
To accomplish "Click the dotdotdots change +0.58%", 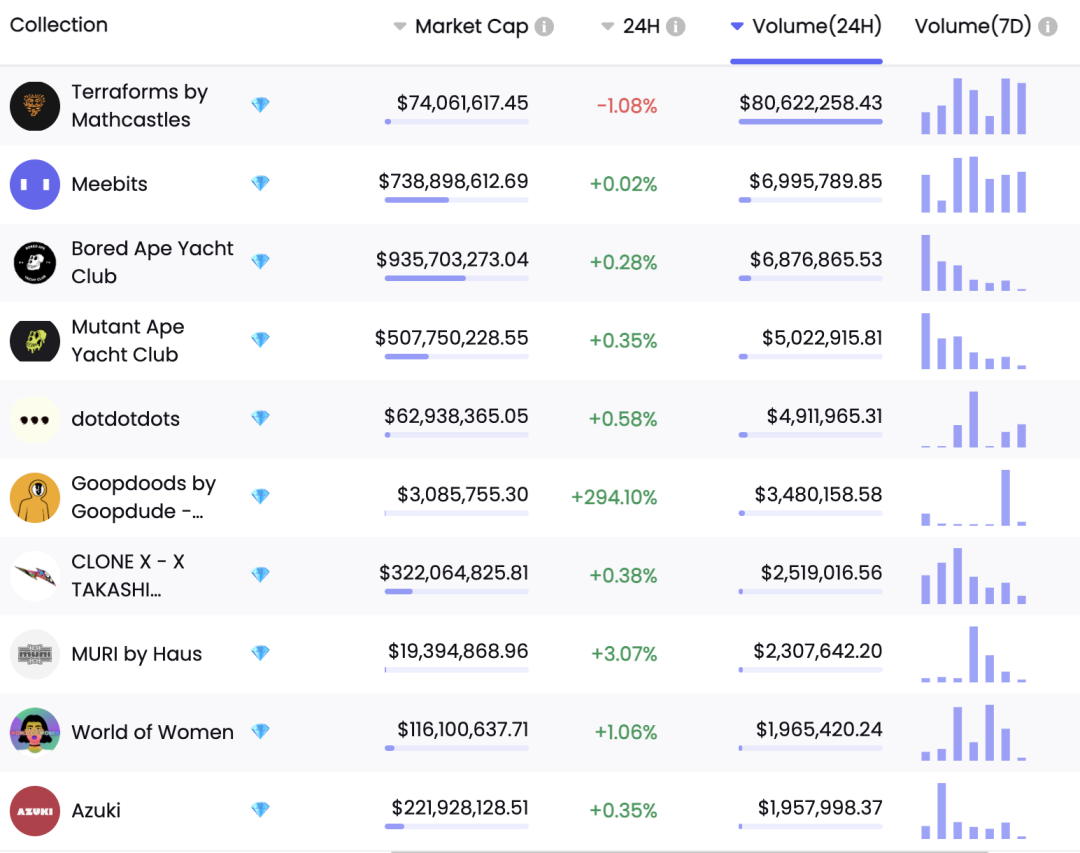I will coord(623,419).
